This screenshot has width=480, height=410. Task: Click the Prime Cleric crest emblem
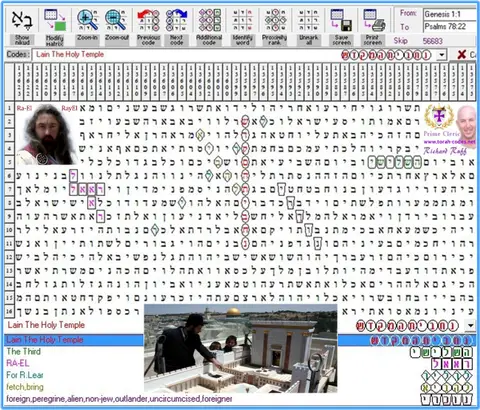click(439, 116)
